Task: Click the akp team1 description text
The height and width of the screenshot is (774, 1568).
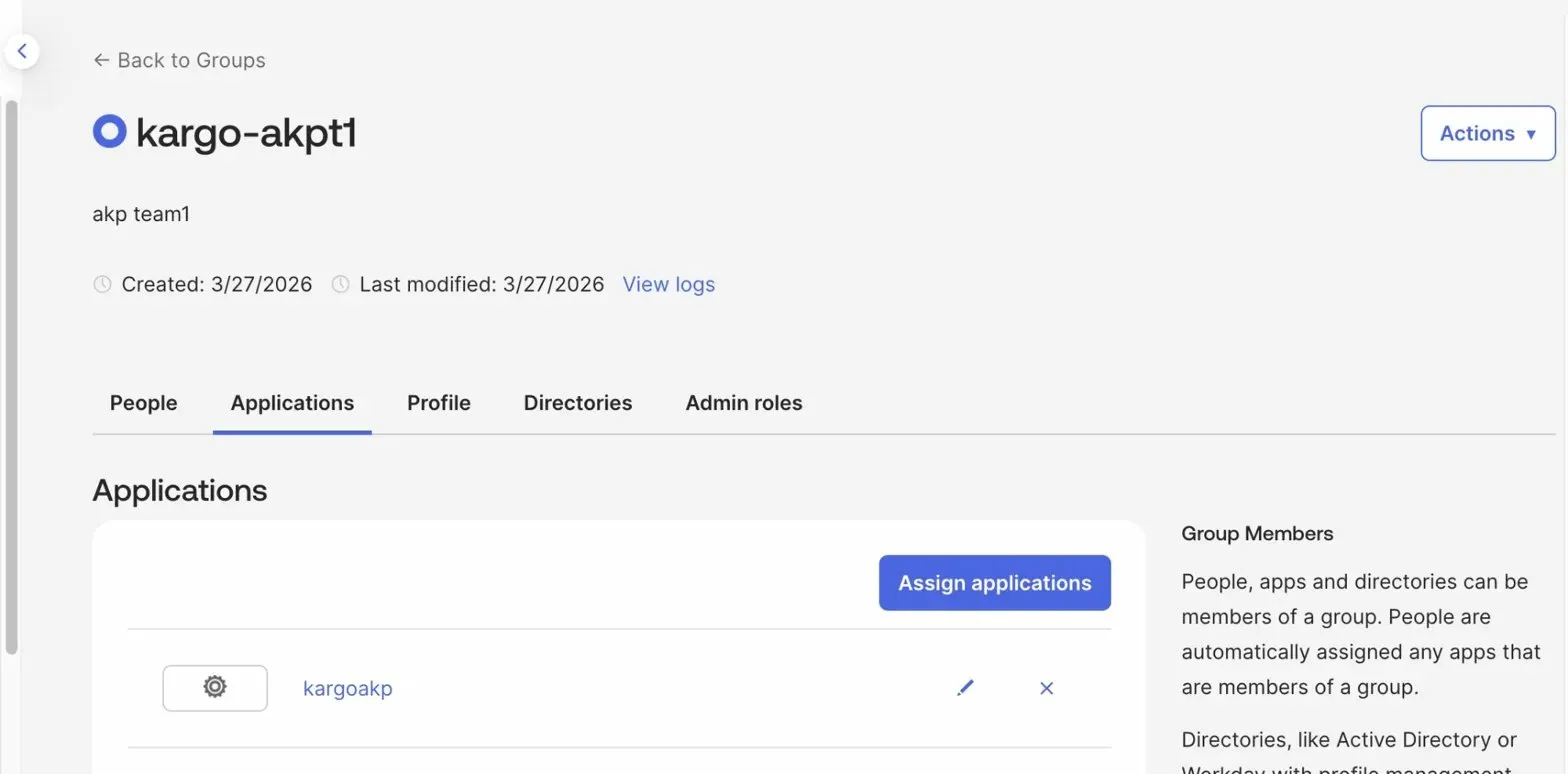Action: point(141,214)
